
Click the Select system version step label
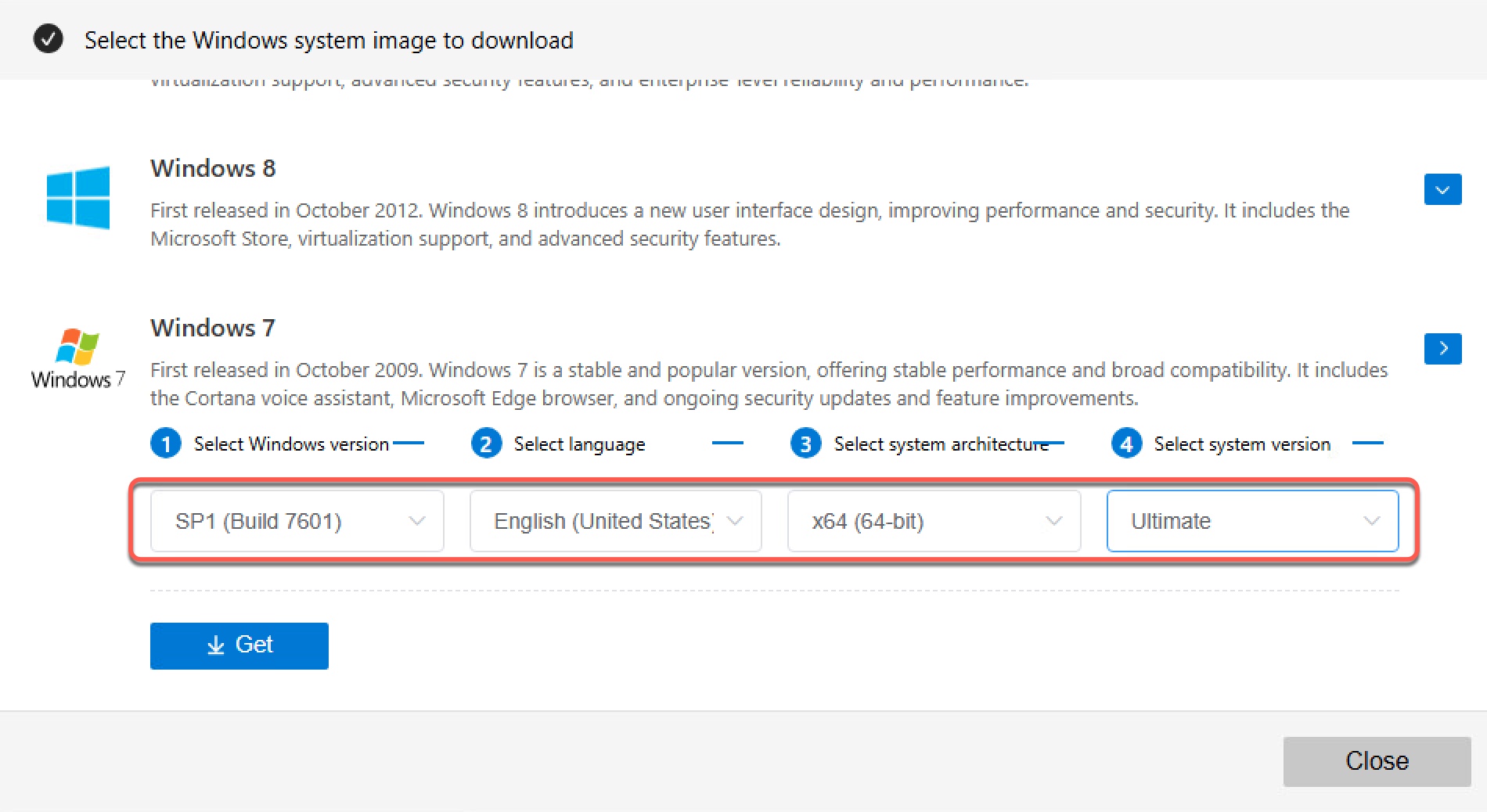1241,443
